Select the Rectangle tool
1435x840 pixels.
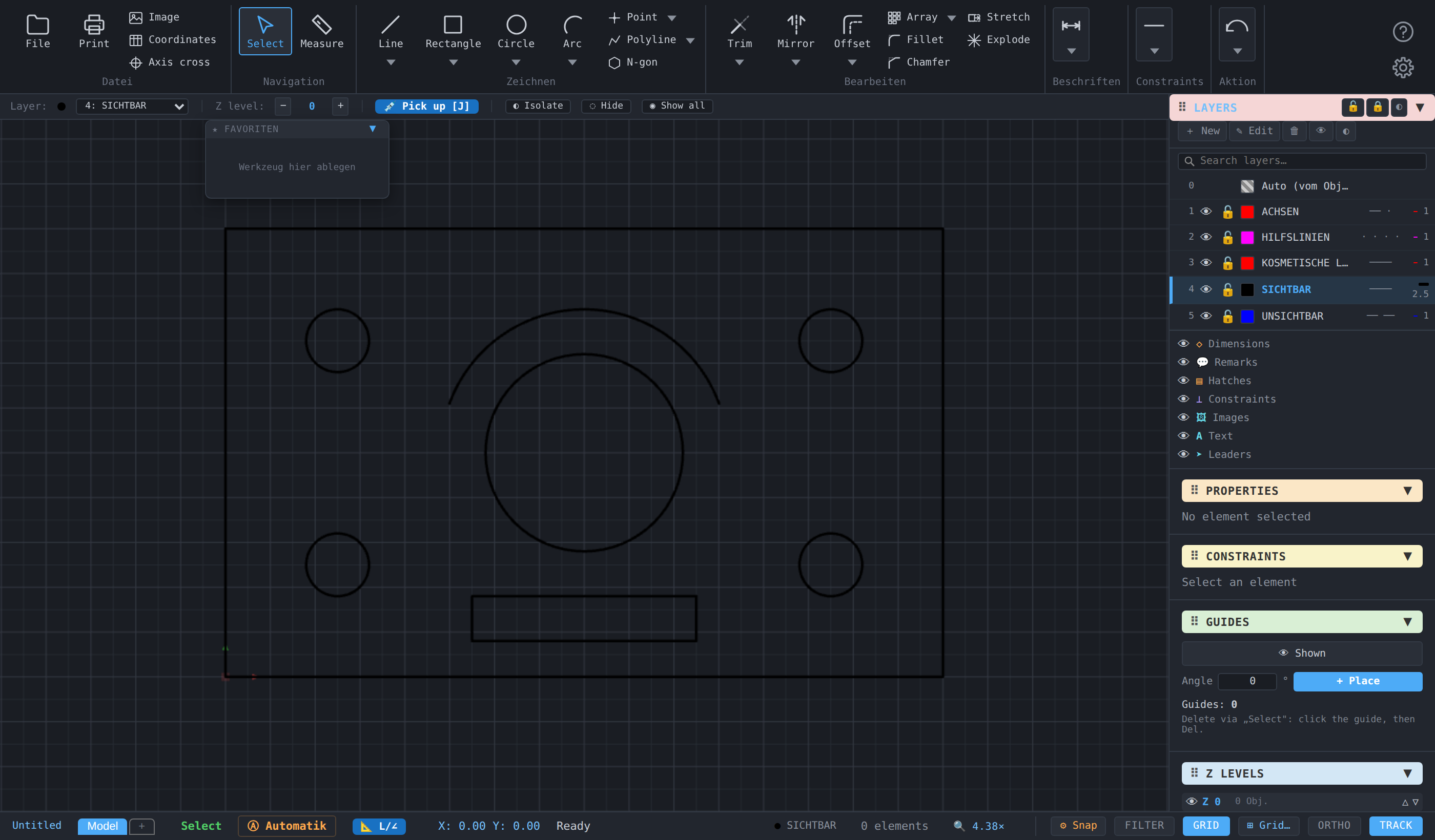[453, 31]
